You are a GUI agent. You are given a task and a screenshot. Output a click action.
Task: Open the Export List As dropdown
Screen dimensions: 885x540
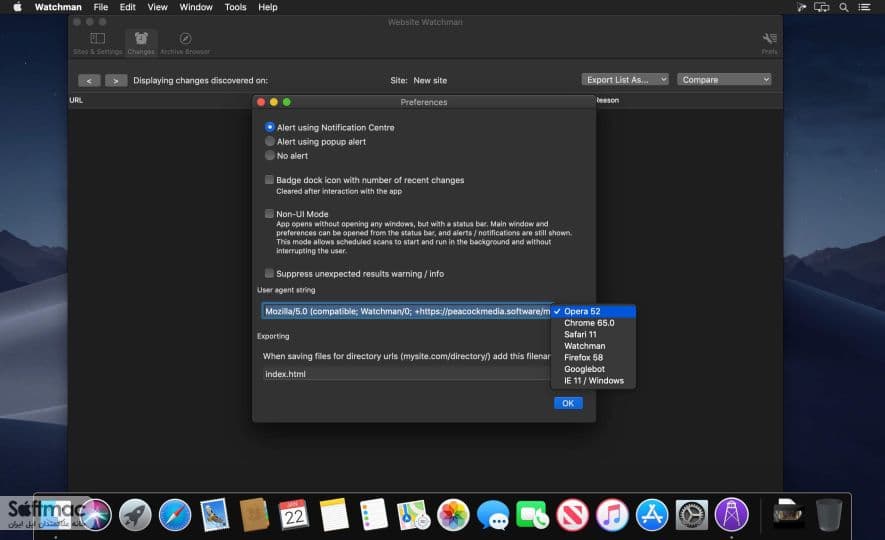point(625,80)
